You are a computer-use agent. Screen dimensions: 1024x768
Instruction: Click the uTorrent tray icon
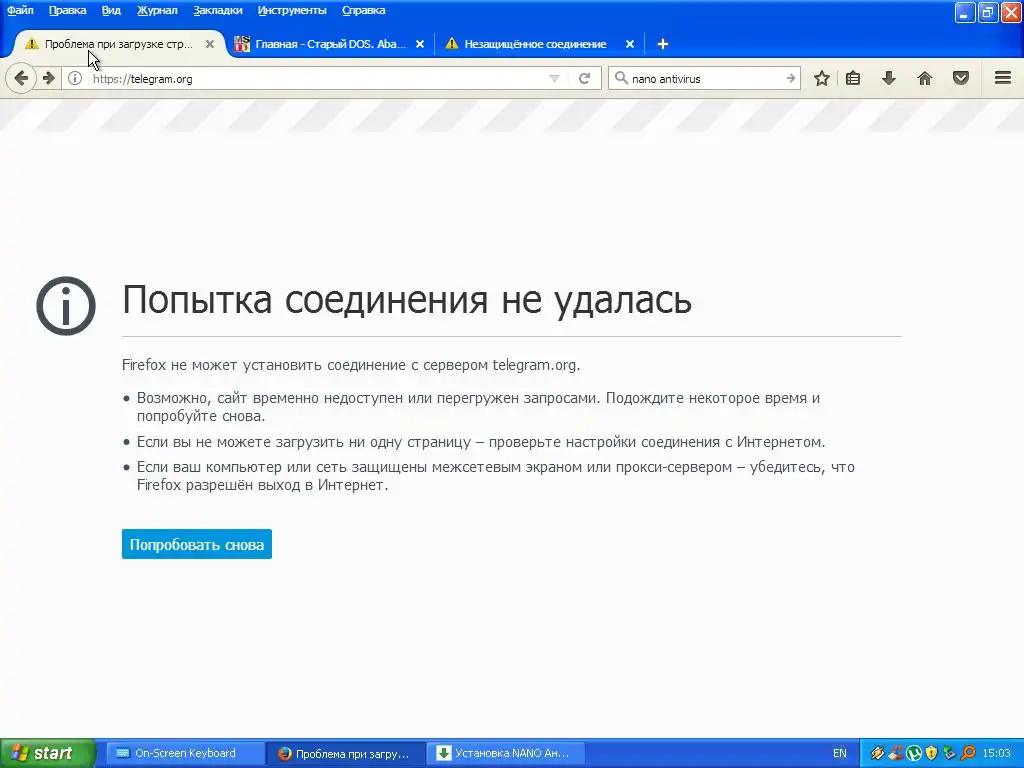coord(914,753)
